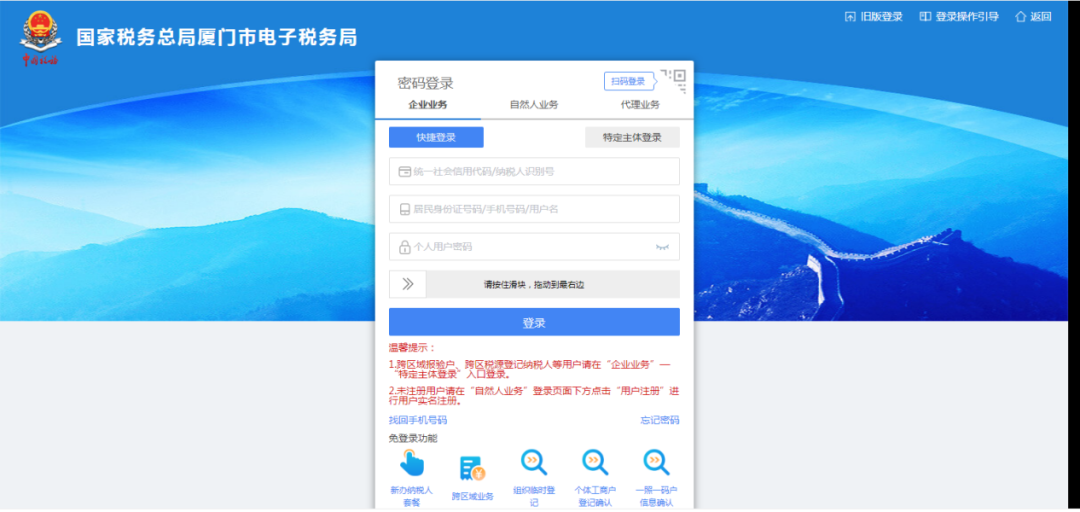1080x512 pixels.
Task: Open 新办纳税人套餐 hand icon
Action: point(411,463)
